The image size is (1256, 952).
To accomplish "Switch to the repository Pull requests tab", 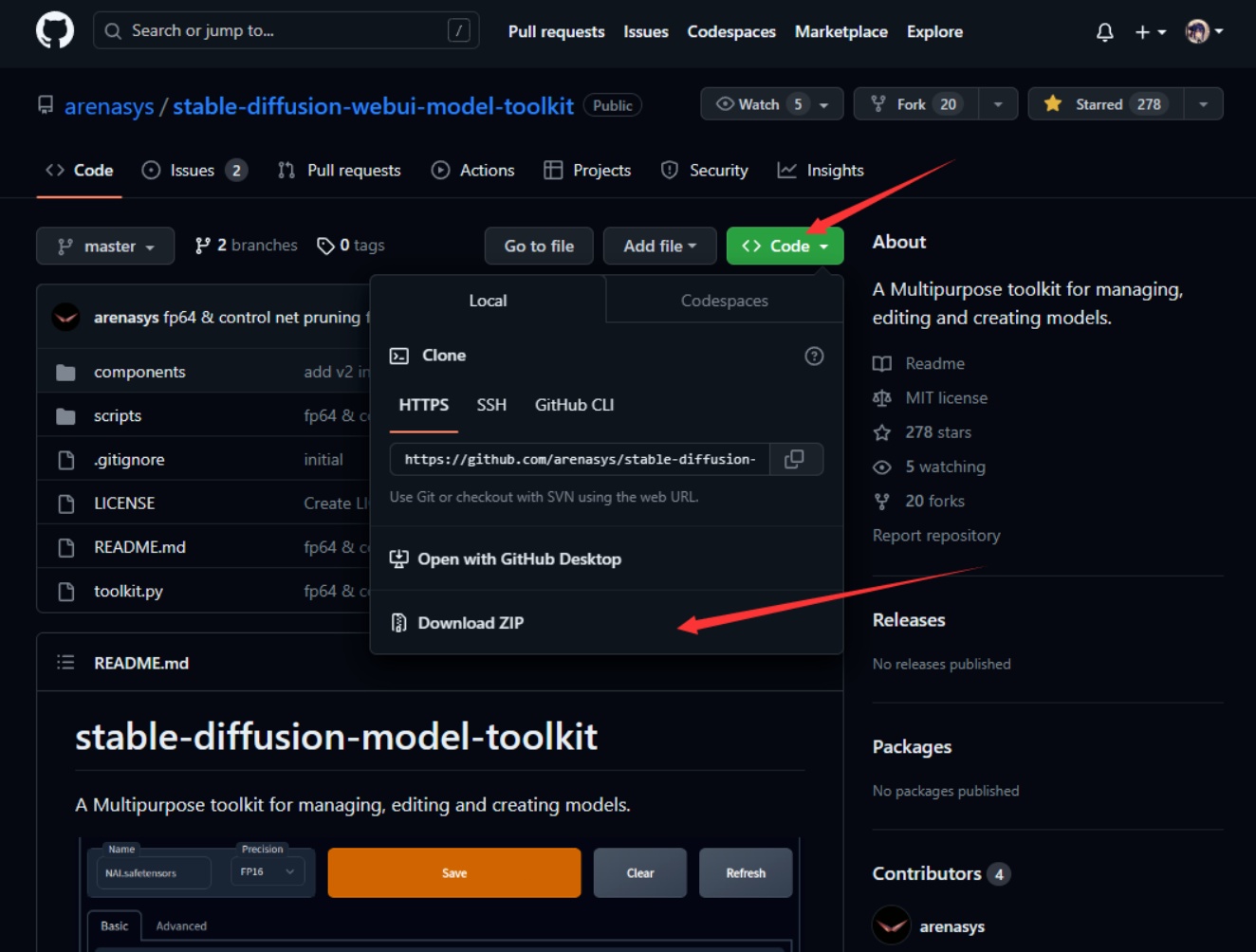I will tap(340, 170).
